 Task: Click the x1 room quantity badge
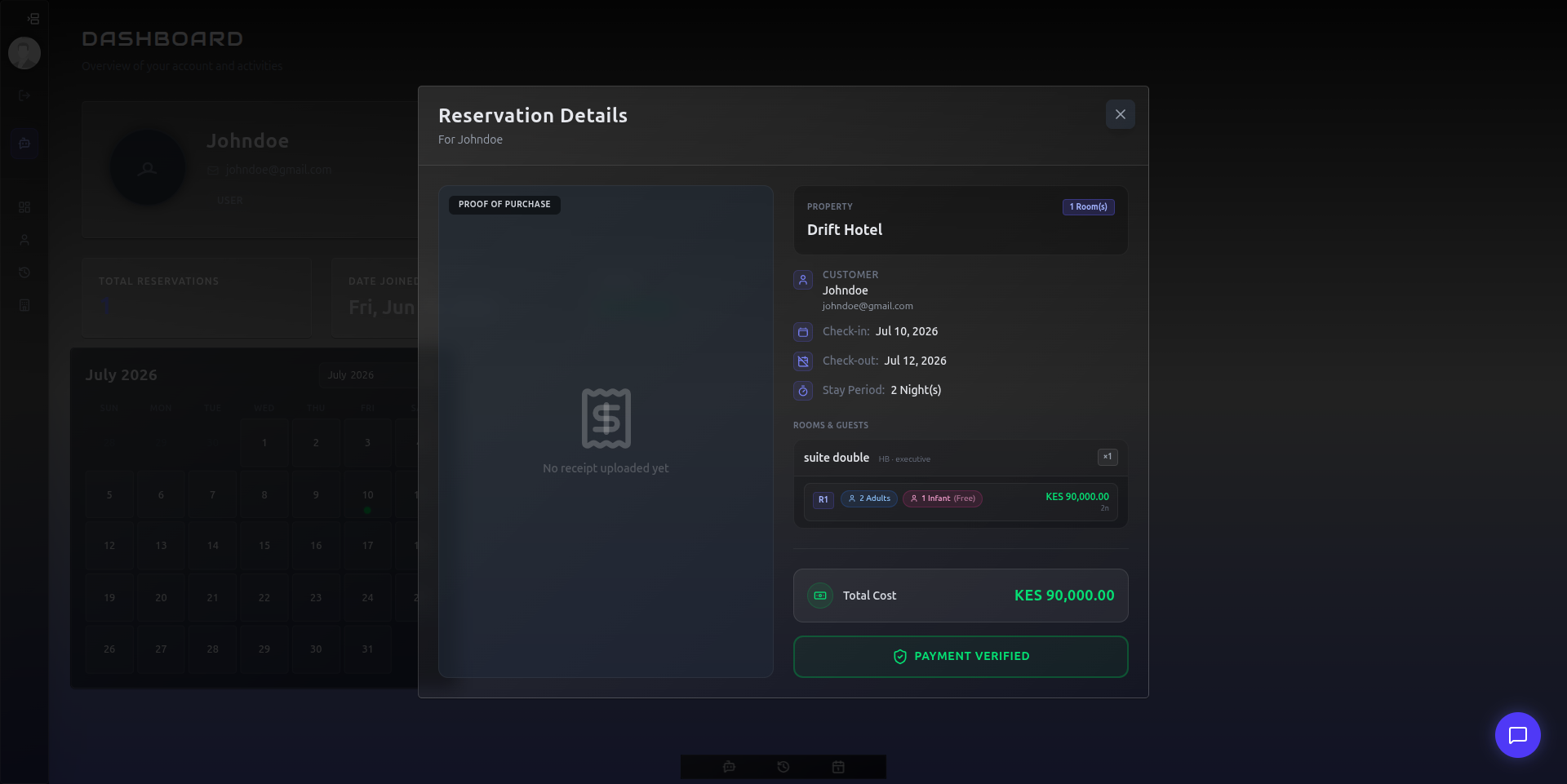[x=1108, y=457]
